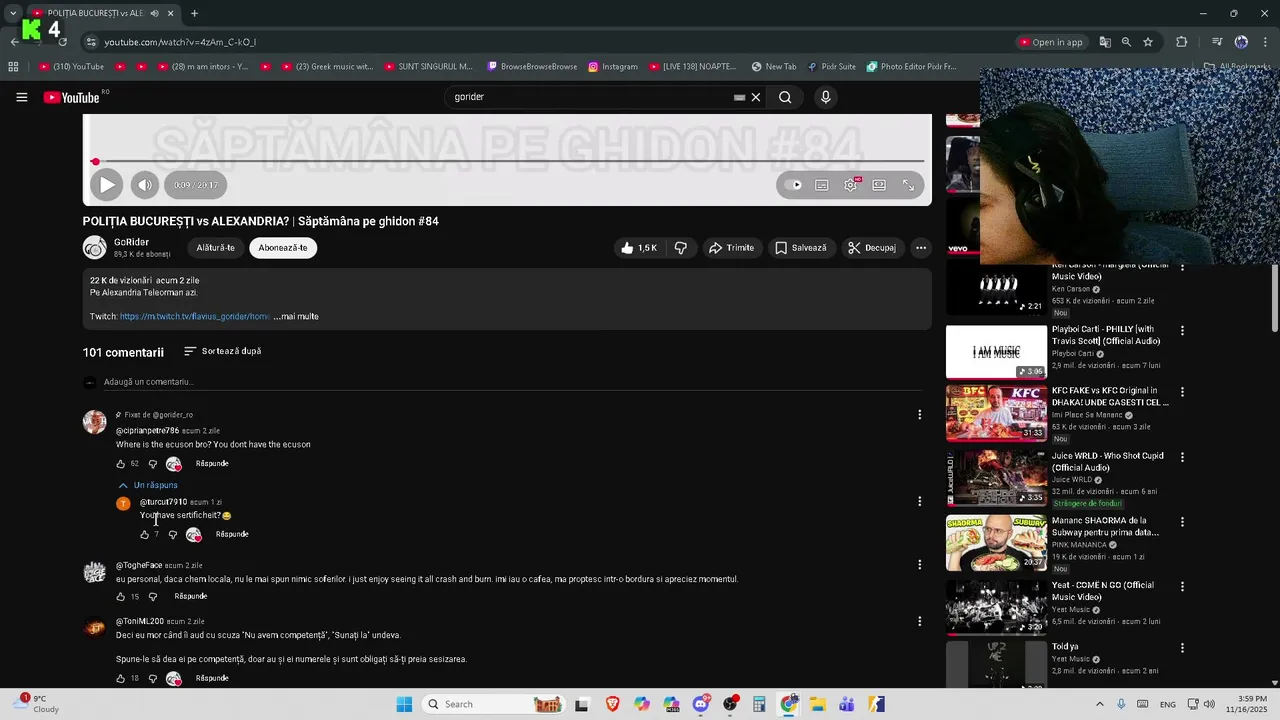Mute the video using the speaker icon

point(145,185)
